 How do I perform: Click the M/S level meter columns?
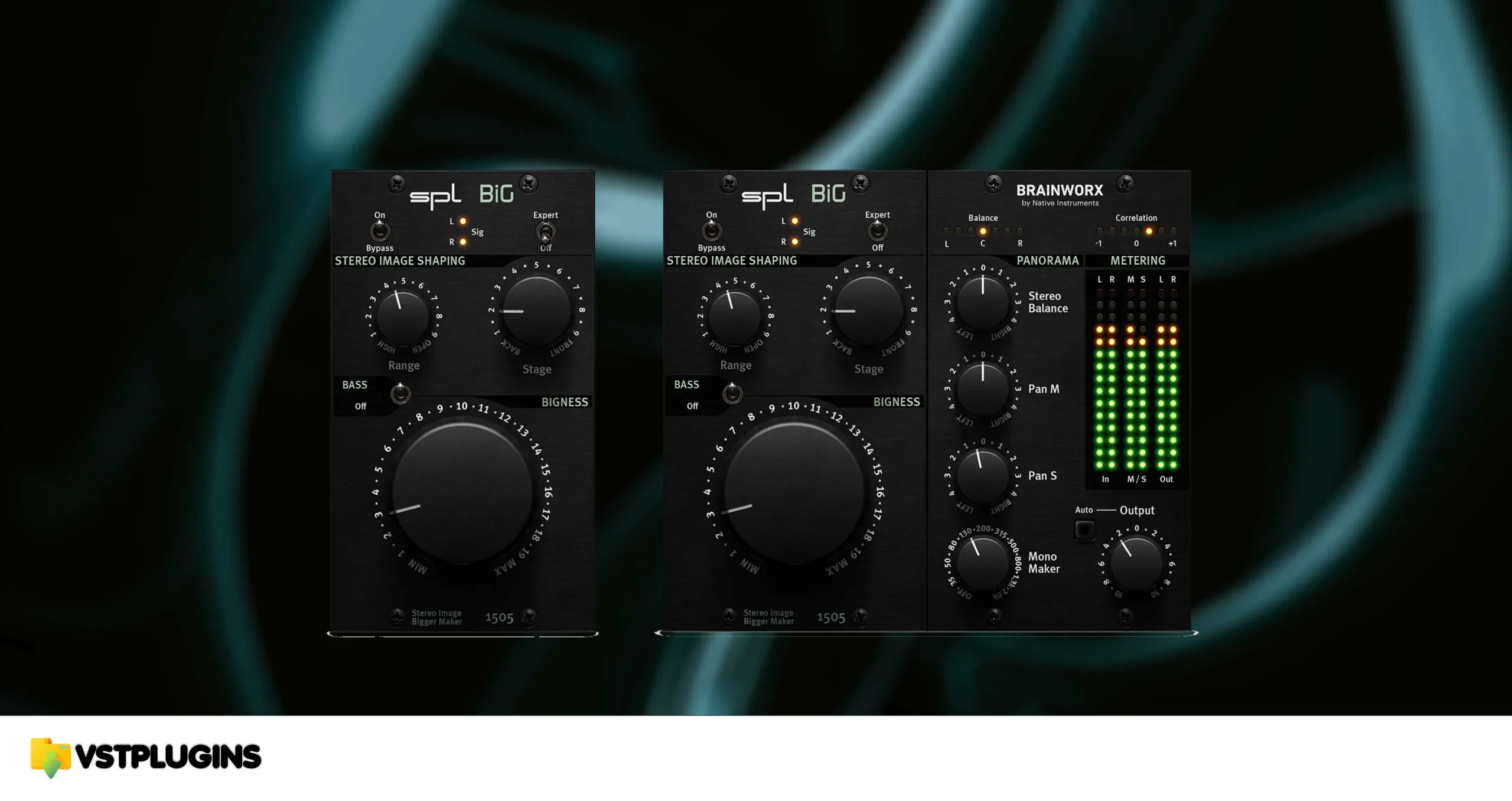tap(1136, 378)
